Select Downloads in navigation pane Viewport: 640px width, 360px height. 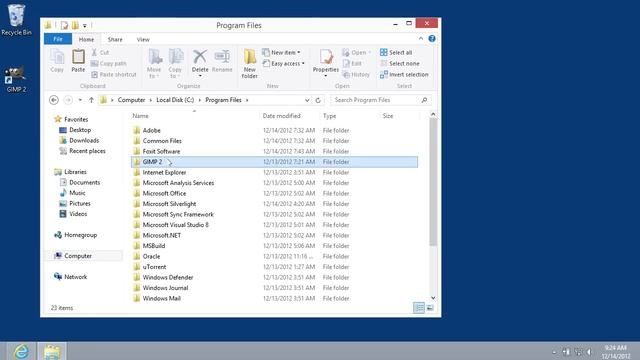[80, 140]
